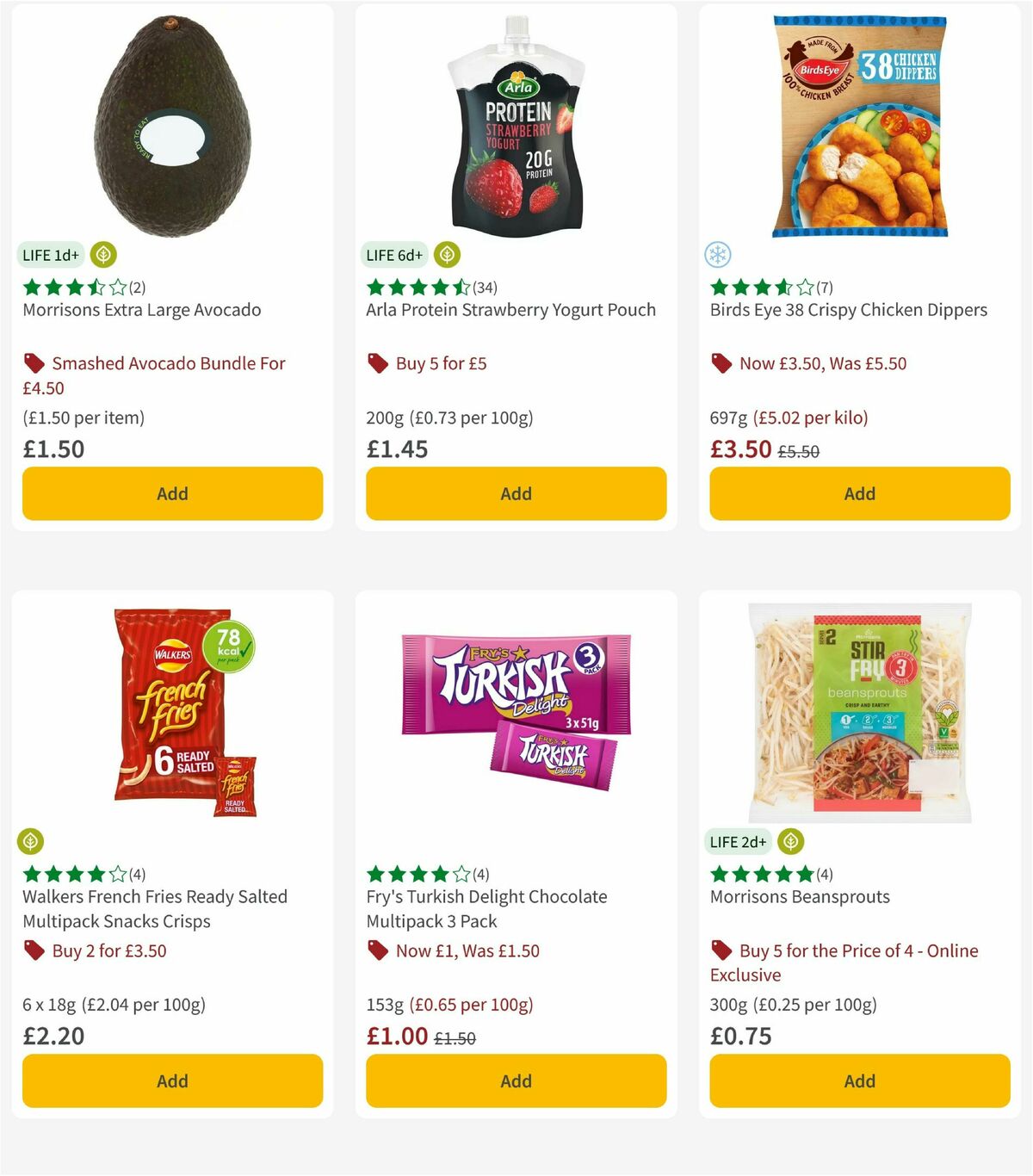
Task: Select the leaf sustainability icon for Arla yogurt
Action: coord(447,255)
